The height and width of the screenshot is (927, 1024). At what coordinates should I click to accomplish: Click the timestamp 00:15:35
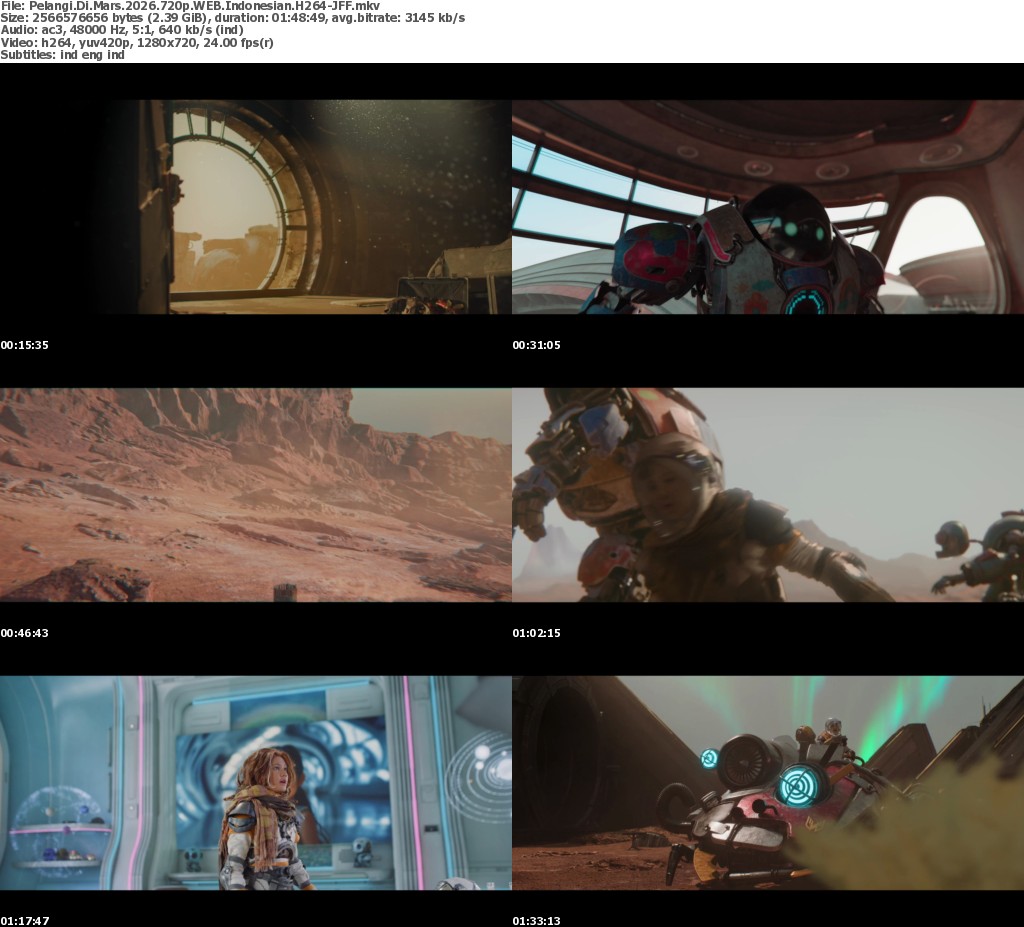[24, 345]
